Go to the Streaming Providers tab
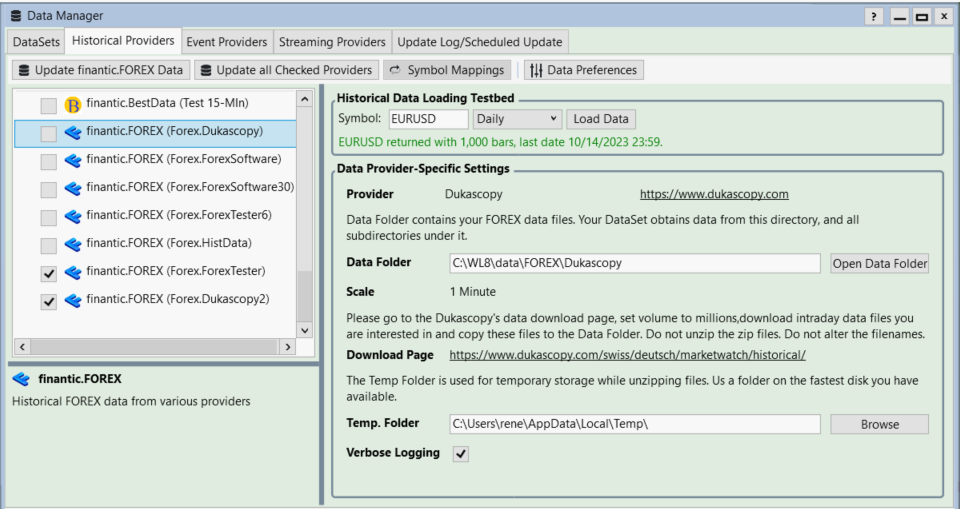The height and width of the screenshot is (509, 960). click(x=332, y=42)
